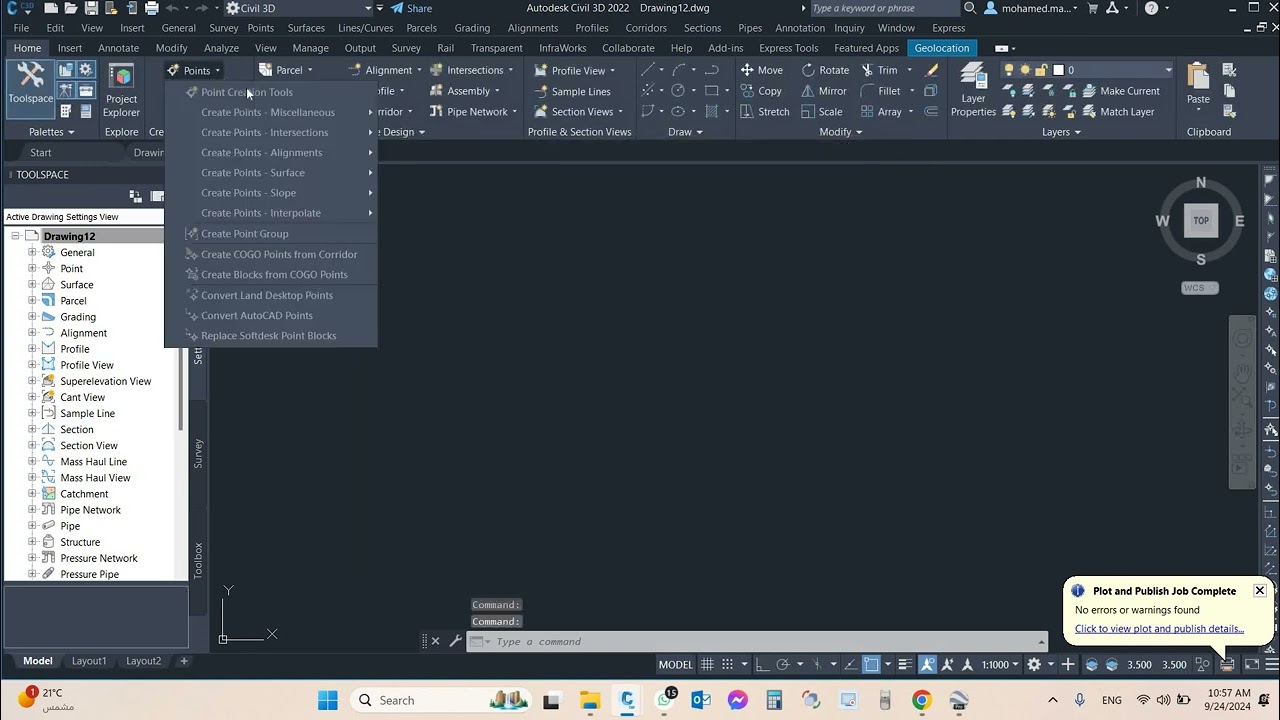The image size is (1280, 720).
Task: Search the Autodesk help binoculars icon
Action: pyautogui.click(x=970, y=8)
